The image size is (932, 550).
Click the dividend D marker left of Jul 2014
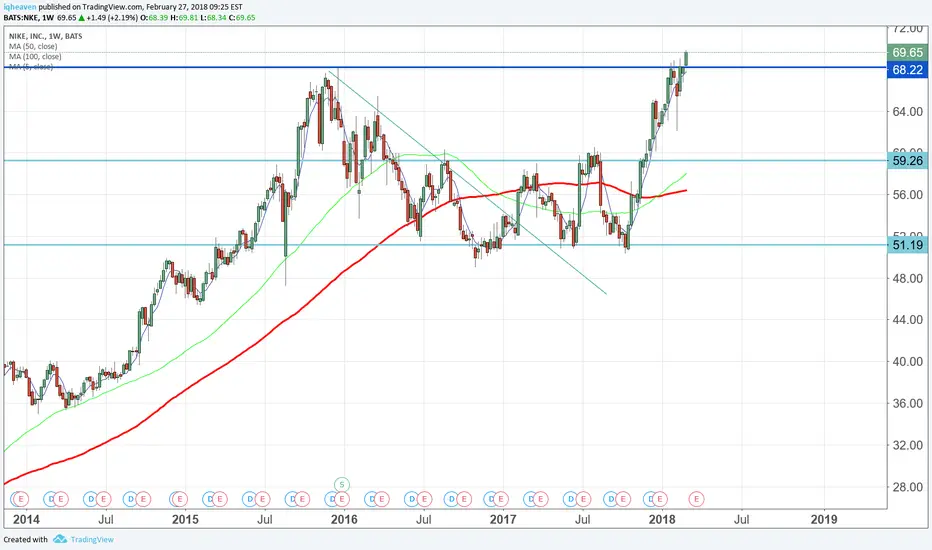pos(91,499)
